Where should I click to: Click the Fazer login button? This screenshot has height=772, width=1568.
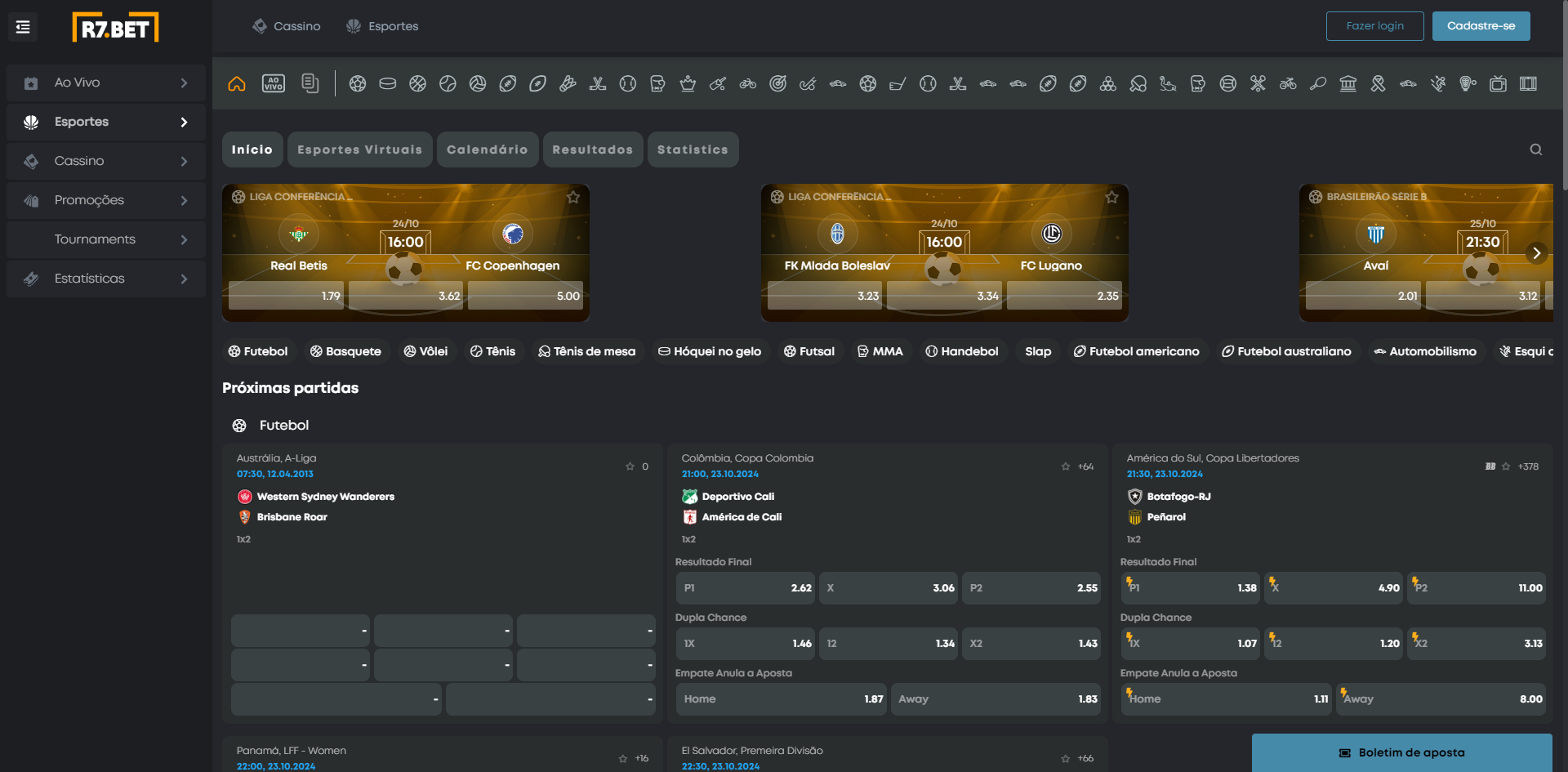click(x=1375, y=26)
